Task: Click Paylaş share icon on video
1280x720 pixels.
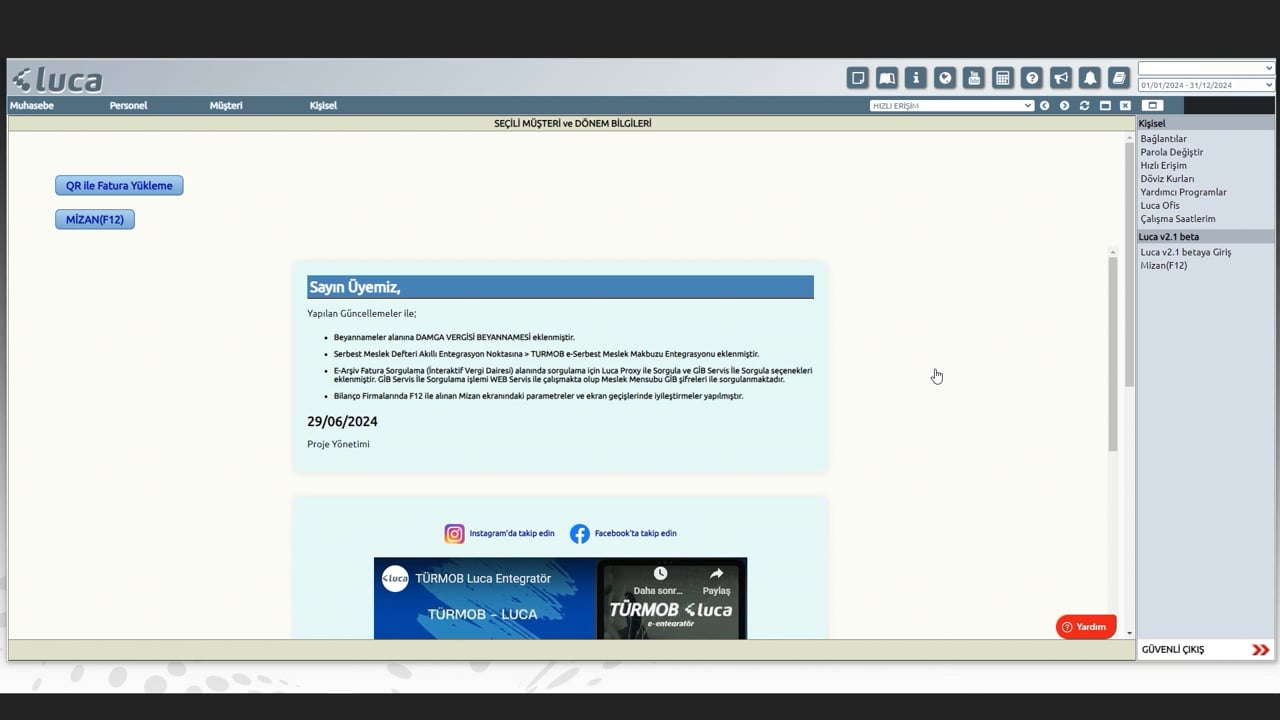Action: [x=716, y=574]
